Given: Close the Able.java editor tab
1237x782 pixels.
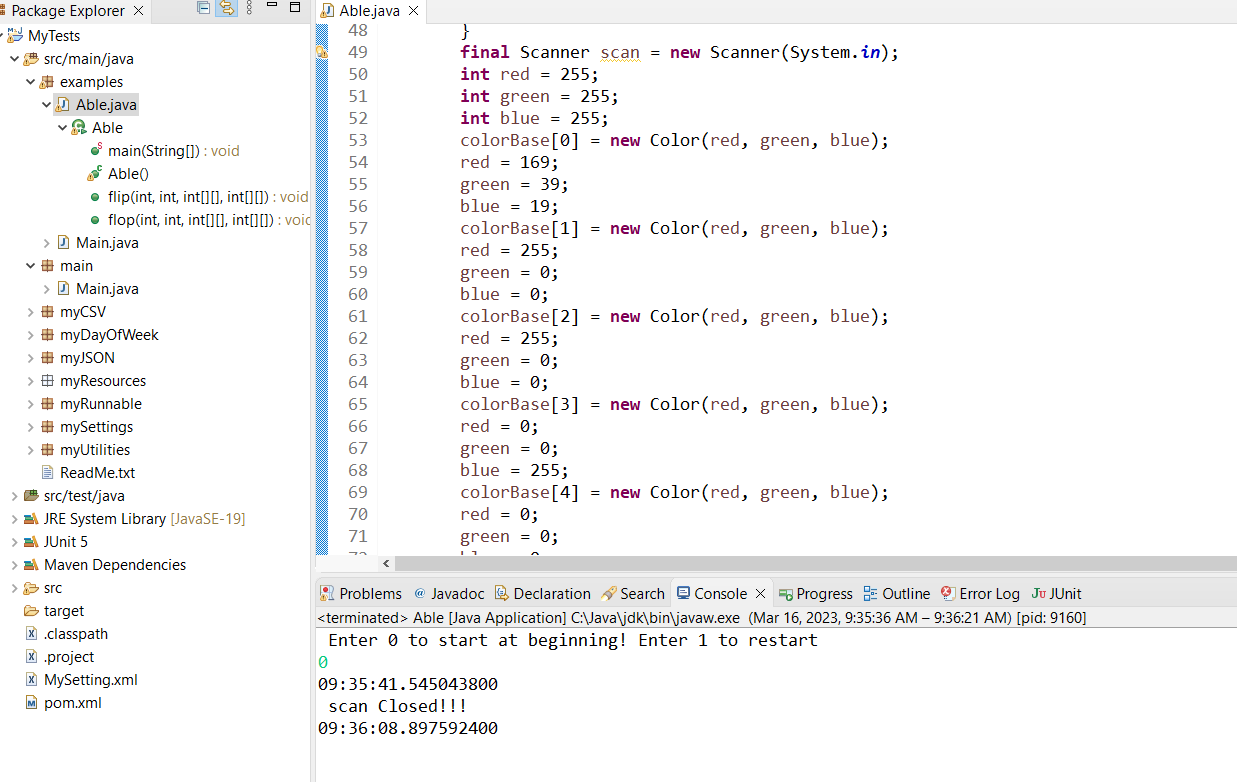Looking at the screenshot, I should point(413,10).
